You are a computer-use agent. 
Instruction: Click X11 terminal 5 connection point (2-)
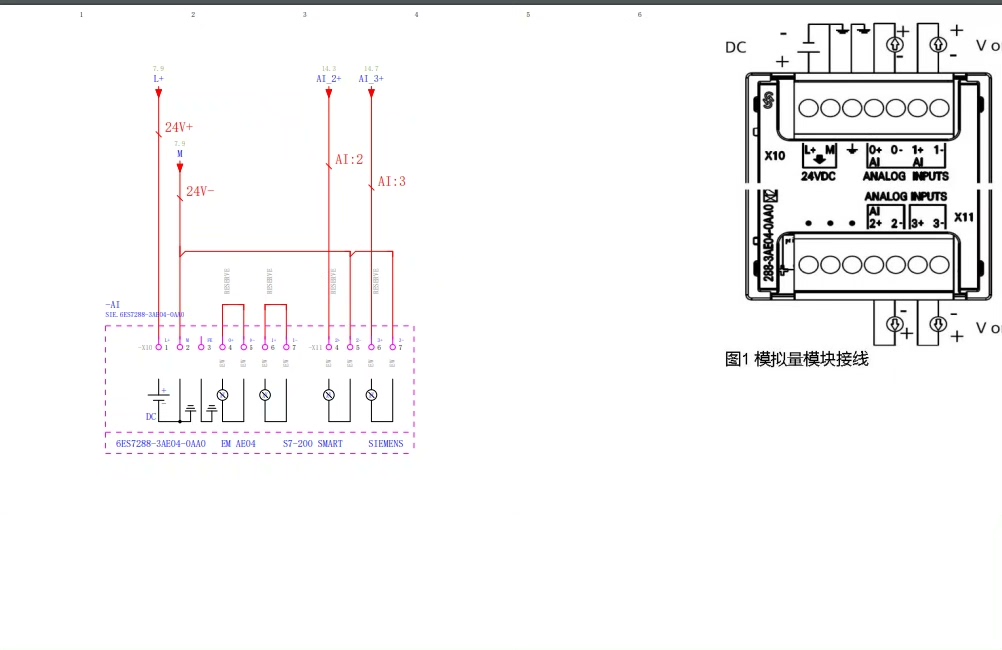tap(350, 347)
